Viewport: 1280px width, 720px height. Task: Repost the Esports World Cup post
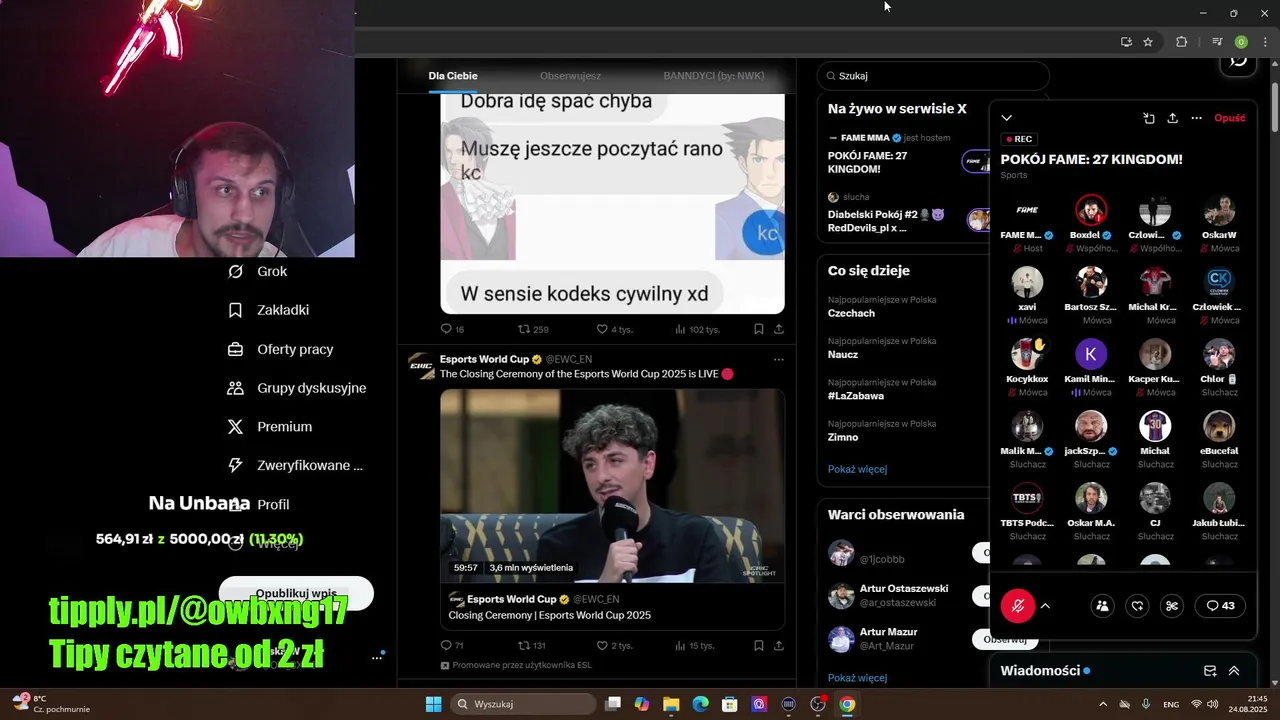pyautogui.click(x=531, y=646)
